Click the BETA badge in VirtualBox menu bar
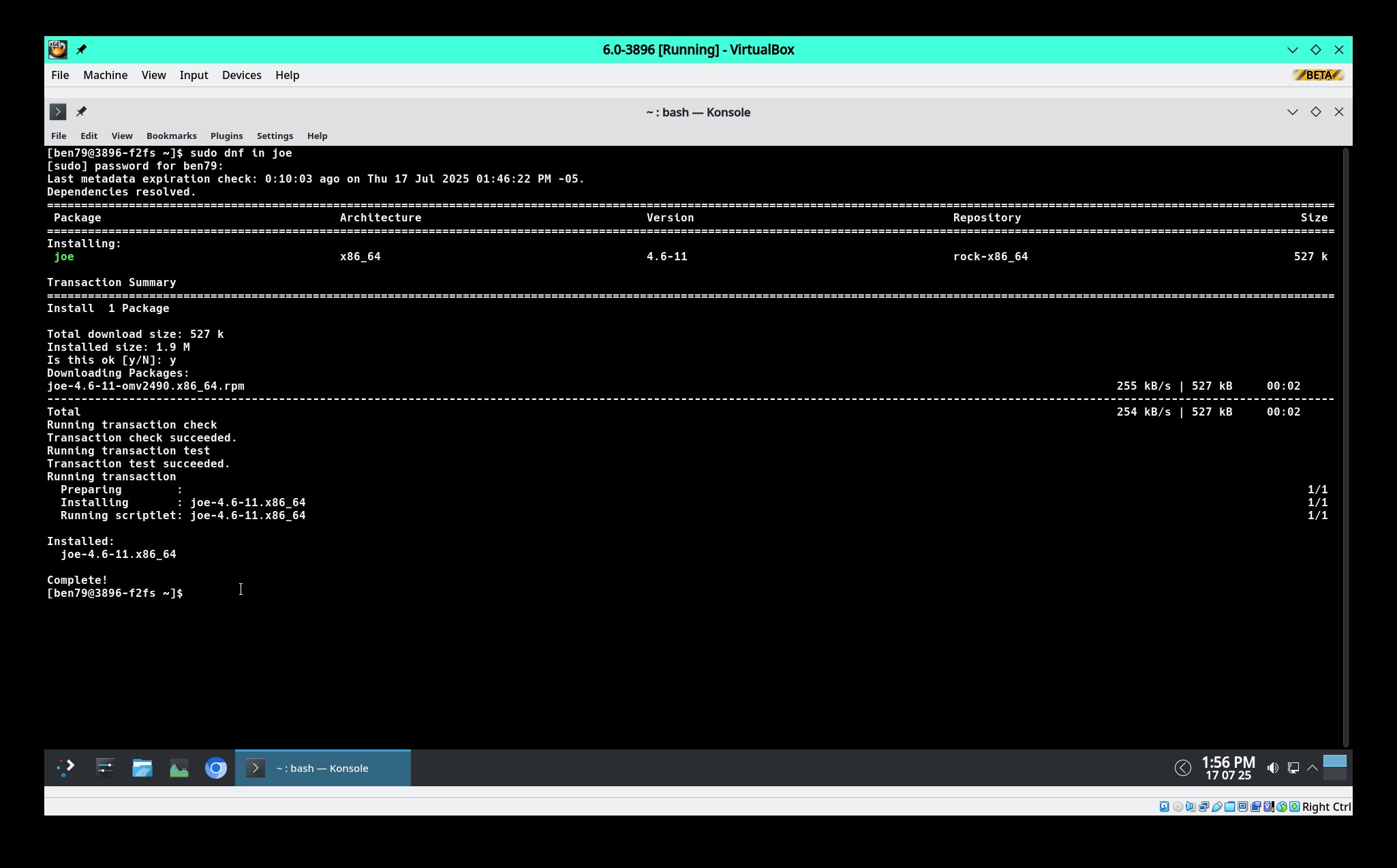 click(x=1318, y=75)
